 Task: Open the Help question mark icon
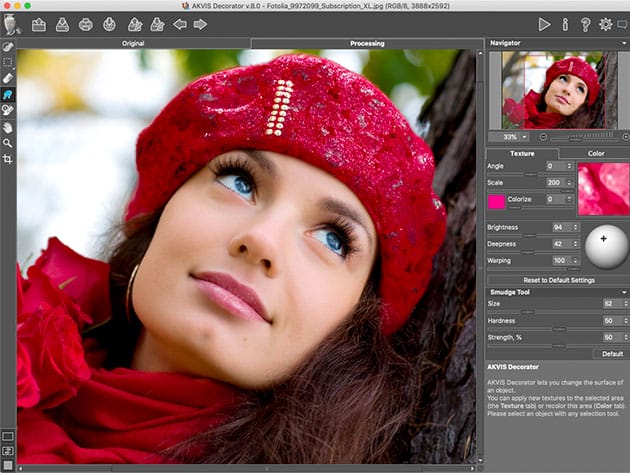point(585,24)
